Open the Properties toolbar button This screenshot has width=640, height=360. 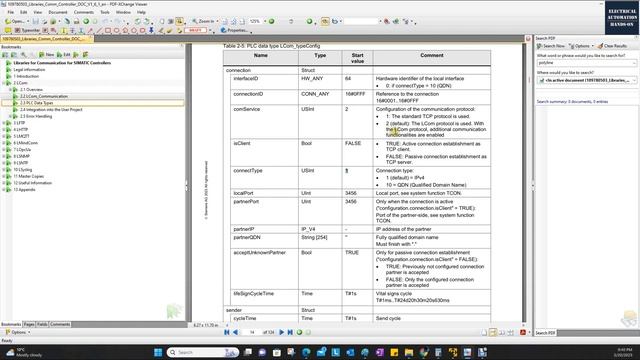pyautogui.click(x=235, y=31)
